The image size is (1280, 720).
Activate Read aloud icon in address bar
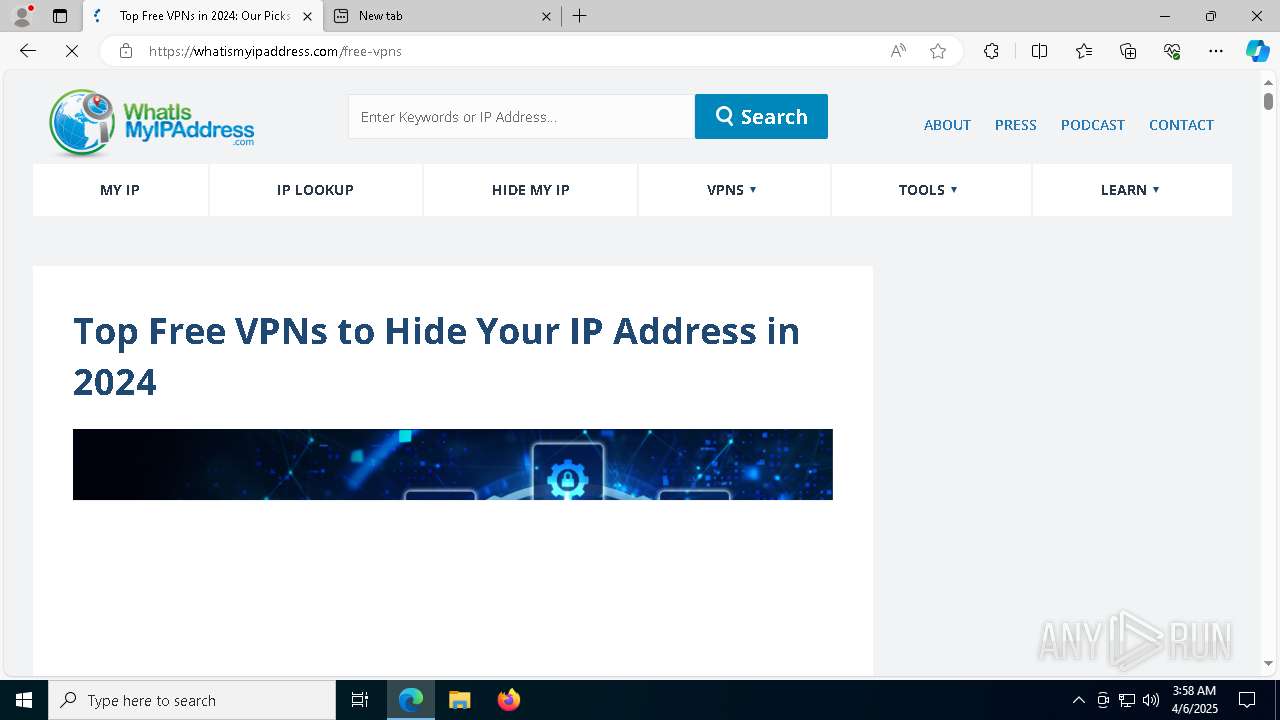[x=898, y=51]
